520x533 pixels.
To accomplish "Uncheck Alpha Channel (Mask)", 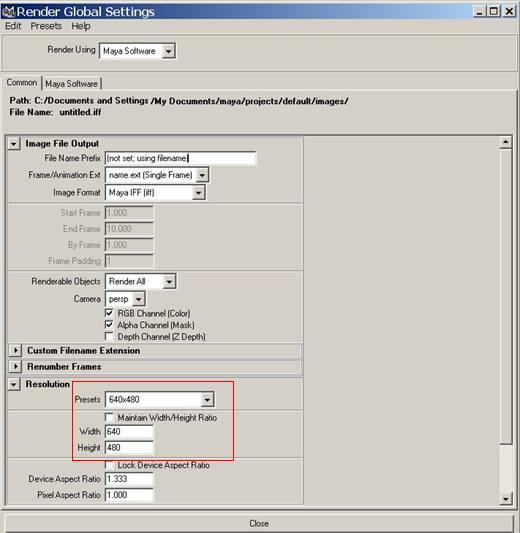I will click(x=109, y=325).
